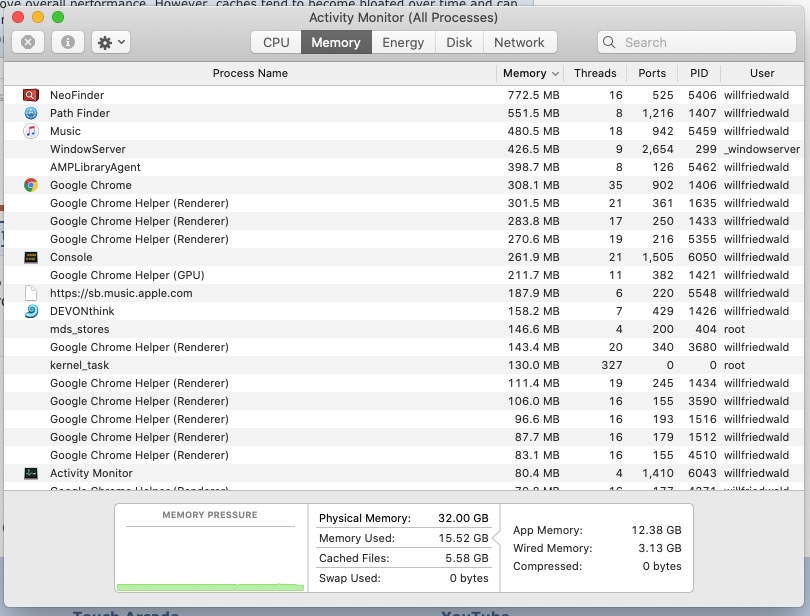
Task: Open the Energy tab
Action: [x=403, y=42]
